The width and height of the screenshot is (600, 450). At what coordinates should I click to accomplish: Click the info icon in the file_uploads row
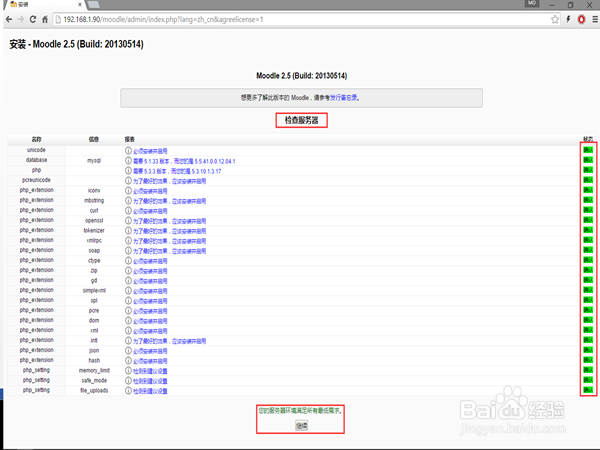click(129, 391)
